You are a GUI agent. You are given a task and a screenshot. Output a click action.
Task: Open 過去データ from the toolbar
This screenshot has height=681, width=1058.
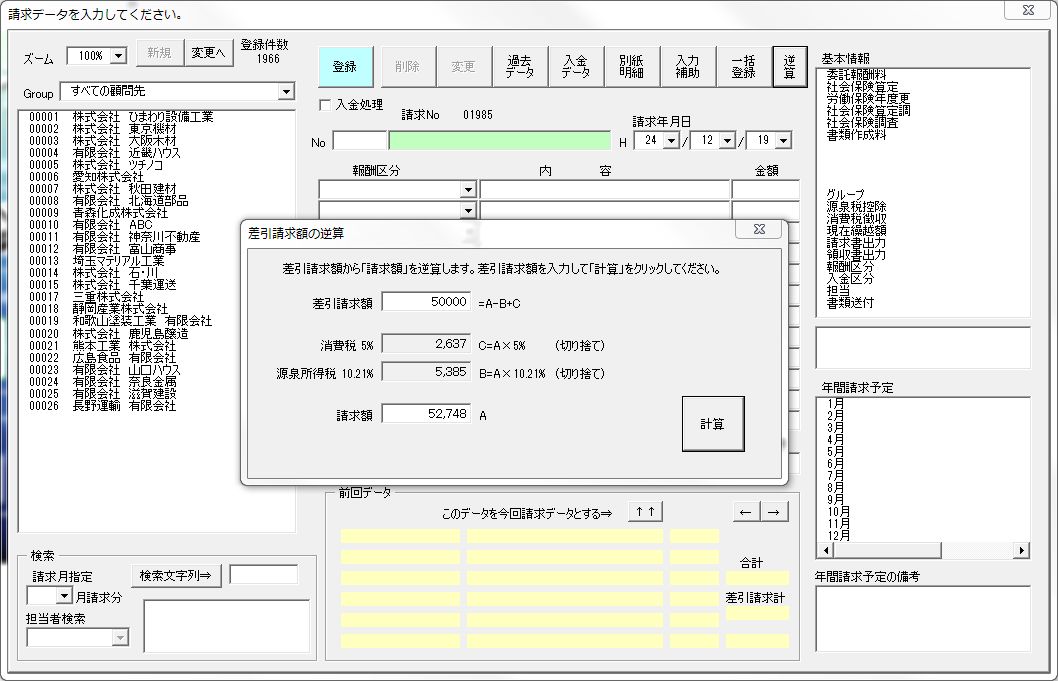pyautogui.click(x=520, y=67)
